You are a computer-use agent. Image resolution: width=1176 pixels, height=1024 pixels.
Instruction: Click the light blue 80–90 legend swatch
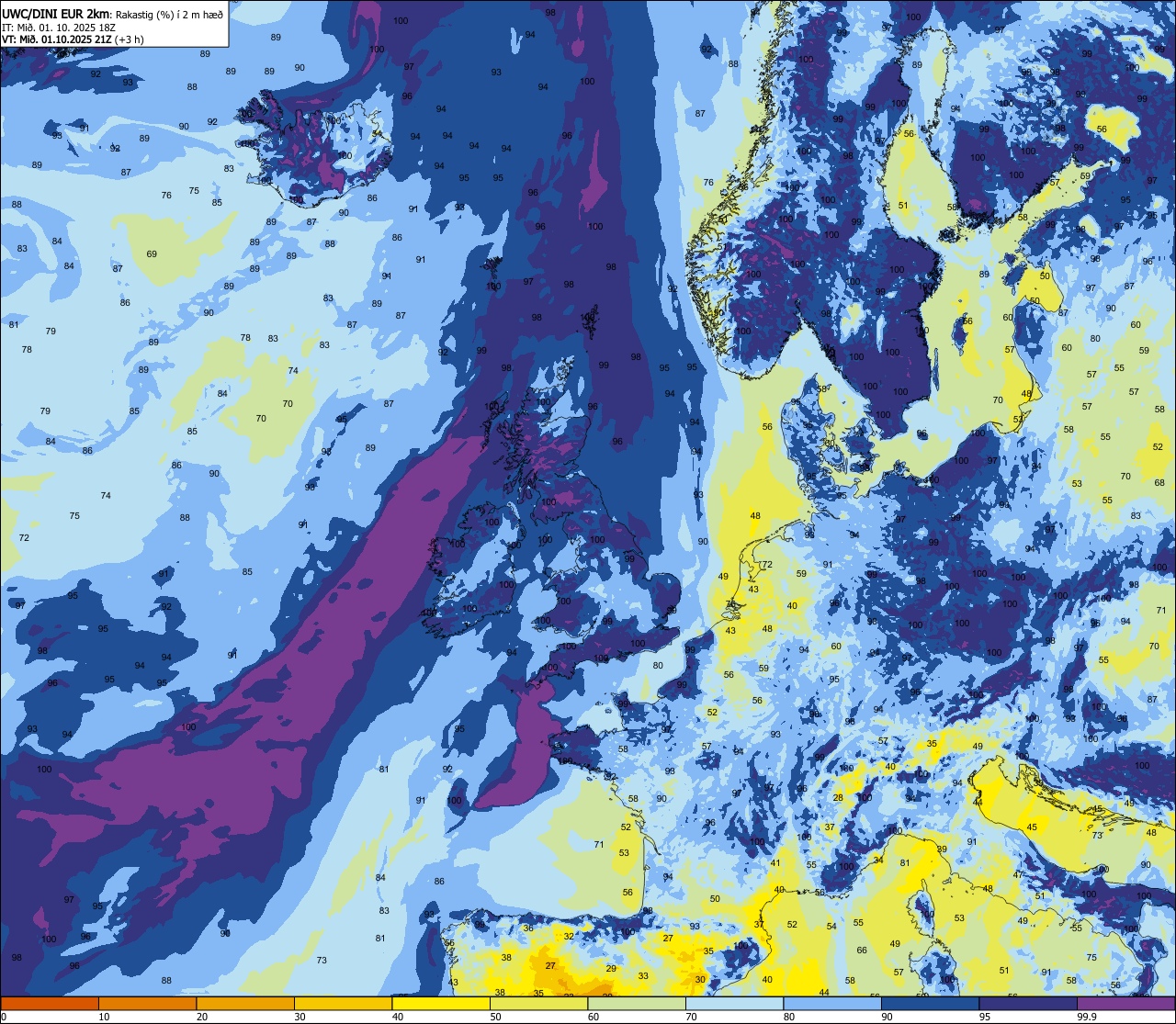[x=832, y=1003]
